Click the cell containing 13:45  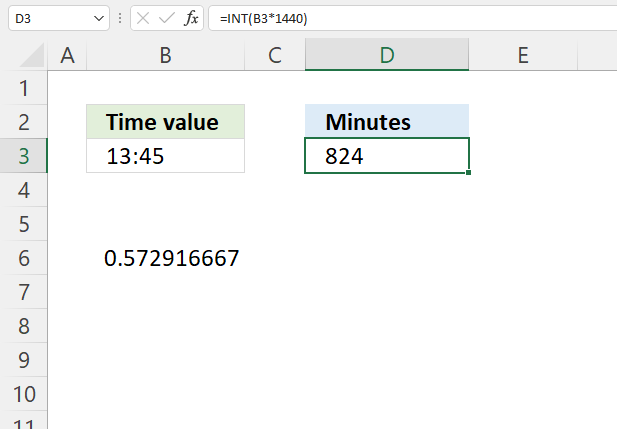(165, 155)
